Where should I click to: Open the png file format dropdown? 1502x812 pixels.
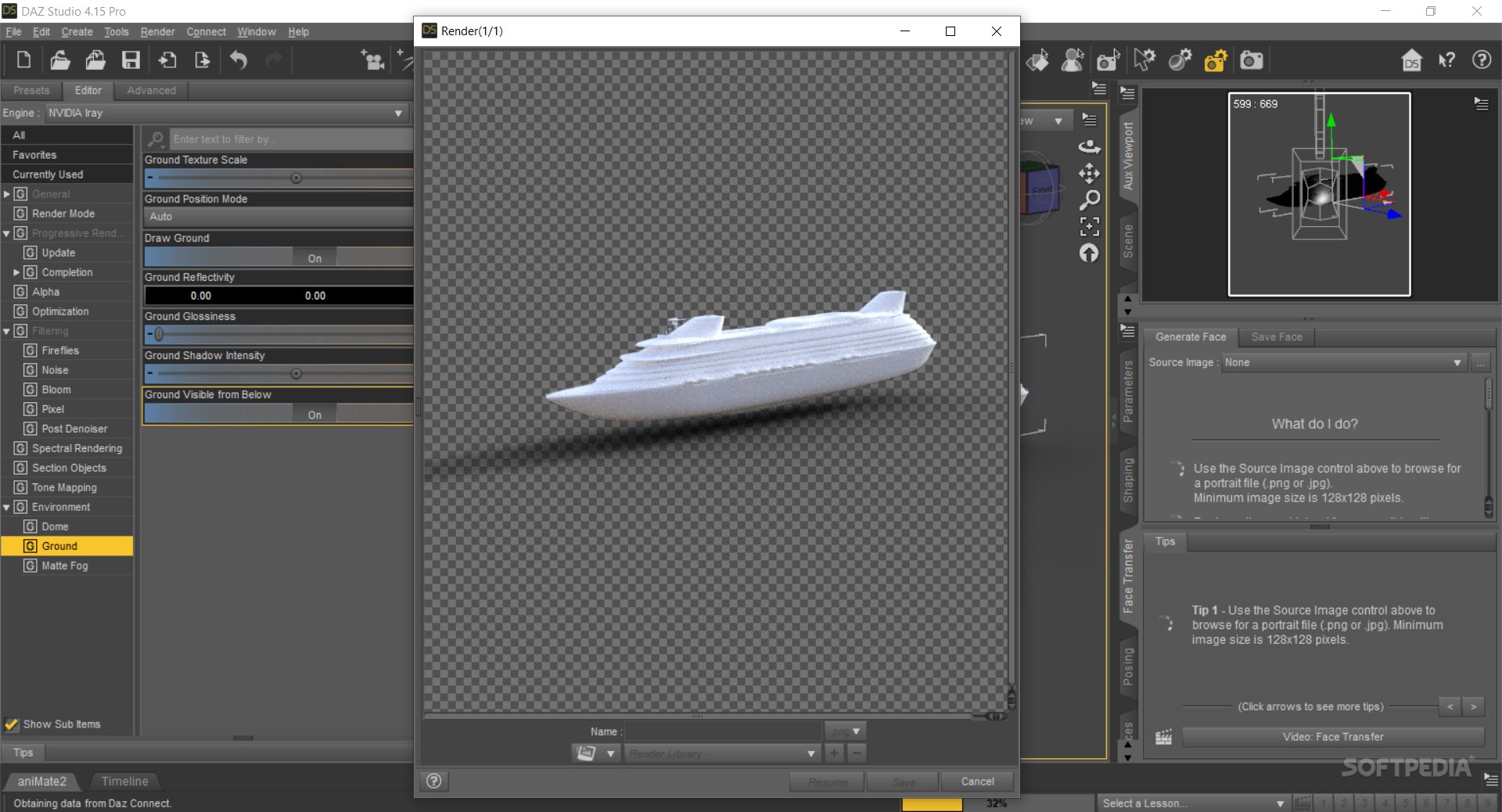pyautogui.click(x=845, y=731)
